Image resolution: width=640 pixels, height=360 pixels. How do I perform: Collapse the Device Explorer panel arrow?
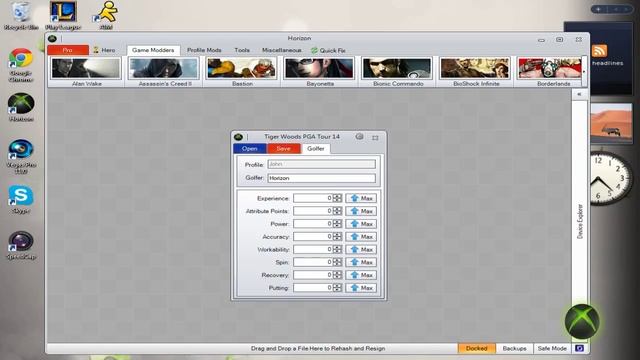tap(579, 94)
